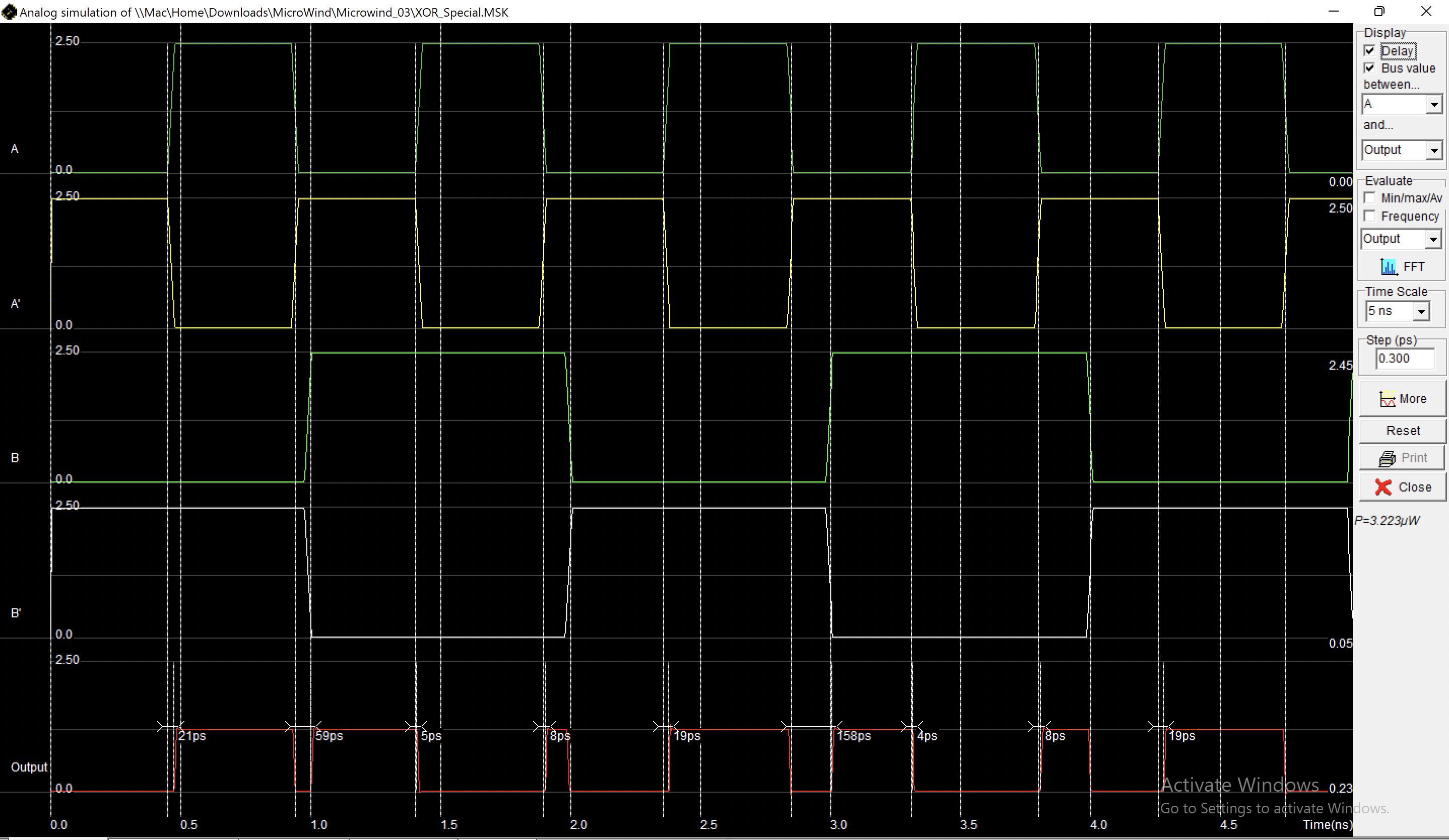This screenshot has height=840, width=1449.
Task: Click the Step (ps) input field
Action: (x=1404, y=359)
